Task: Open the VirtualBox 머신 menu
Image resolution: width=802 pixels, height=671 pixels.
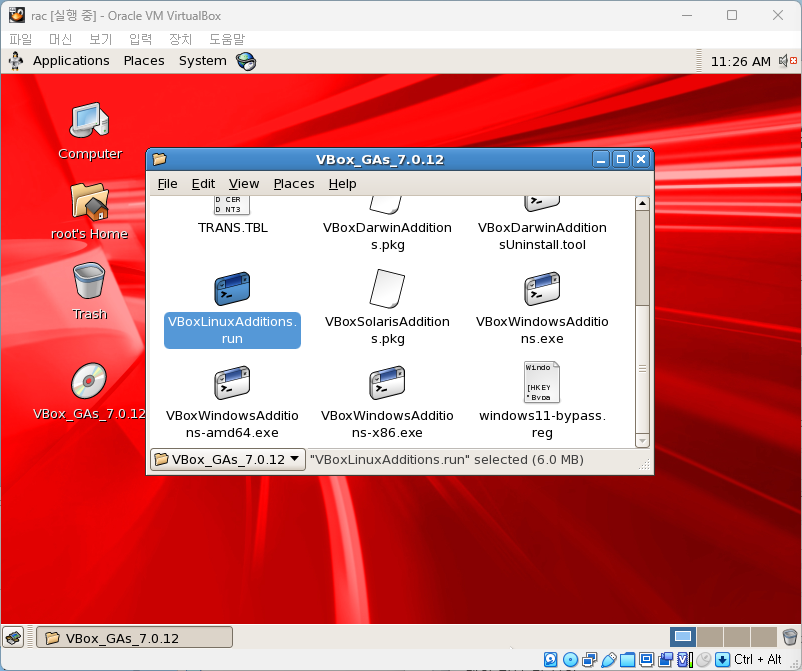Action: tap(60, 39)
